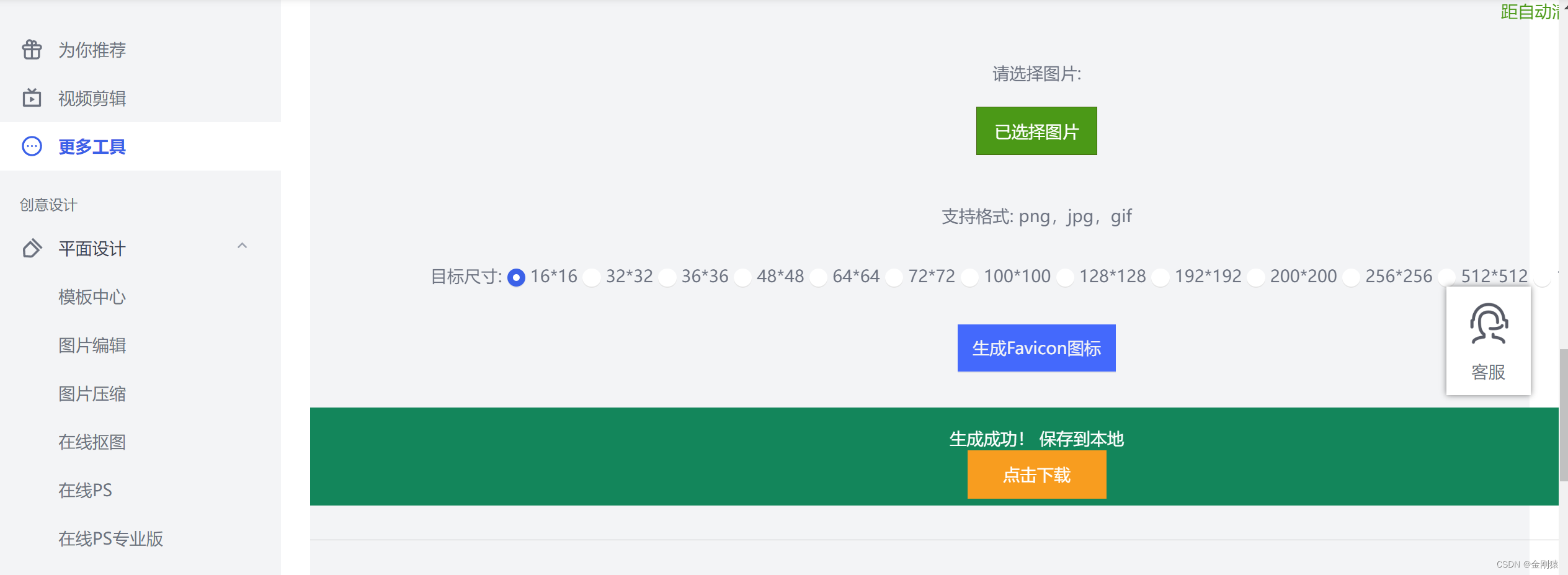Viewport: 1568px width, 575px height.
Task: Select the 16*16 size radio button
Action: pos(516,277)
